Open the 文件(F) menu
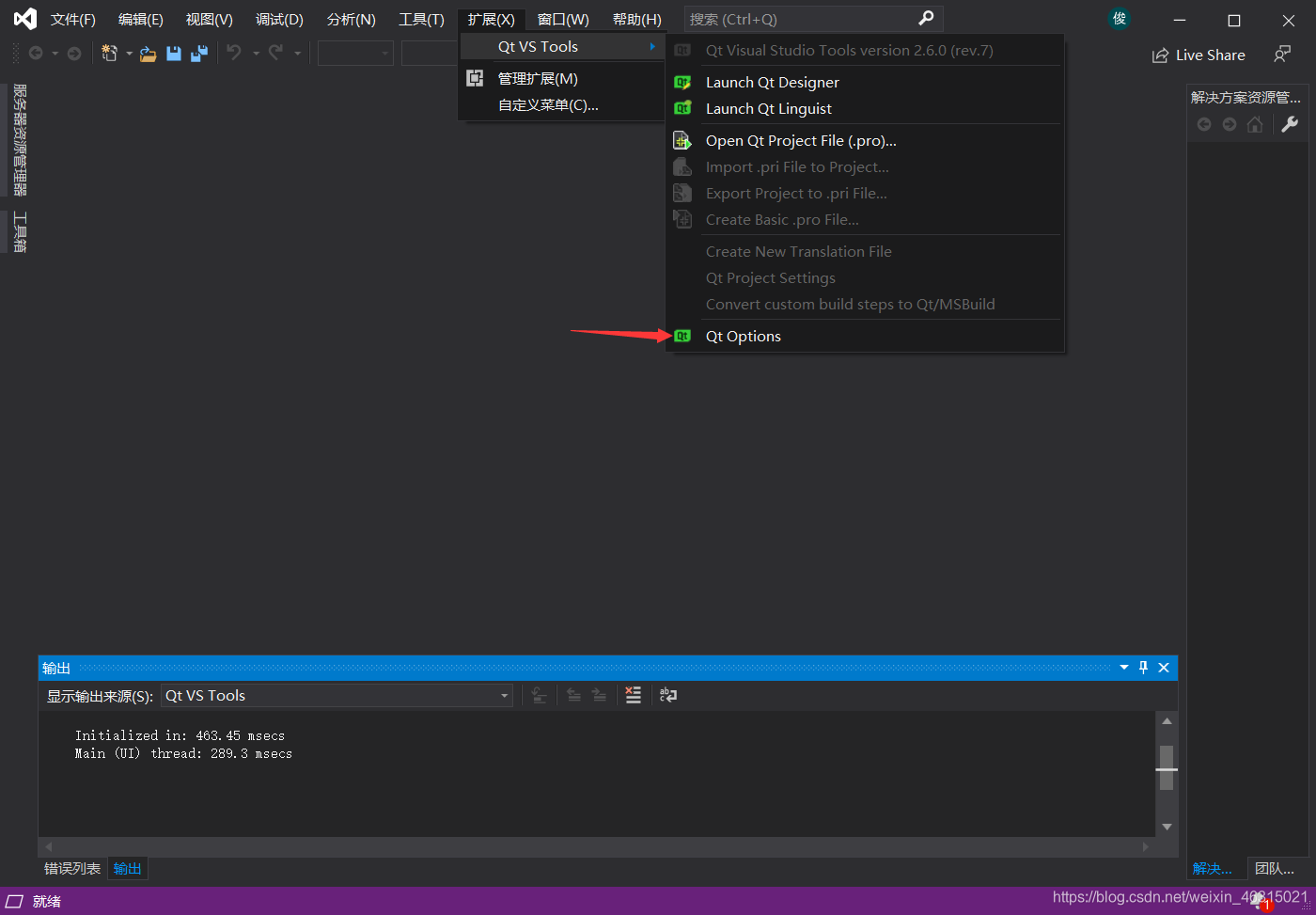 73,20
